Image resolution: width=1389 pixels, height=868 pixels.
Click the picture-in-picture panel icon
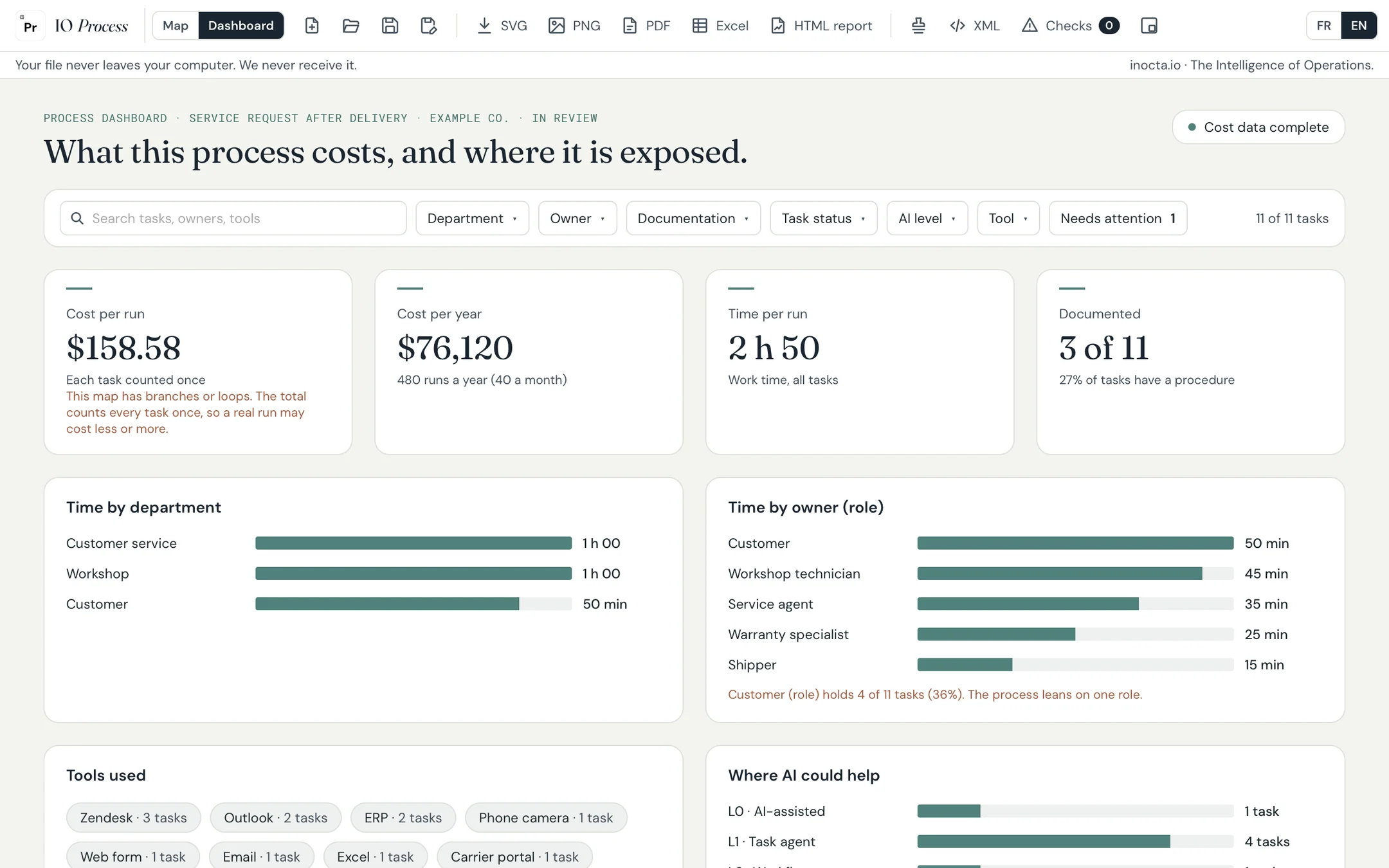click(x=1148, y=26)
